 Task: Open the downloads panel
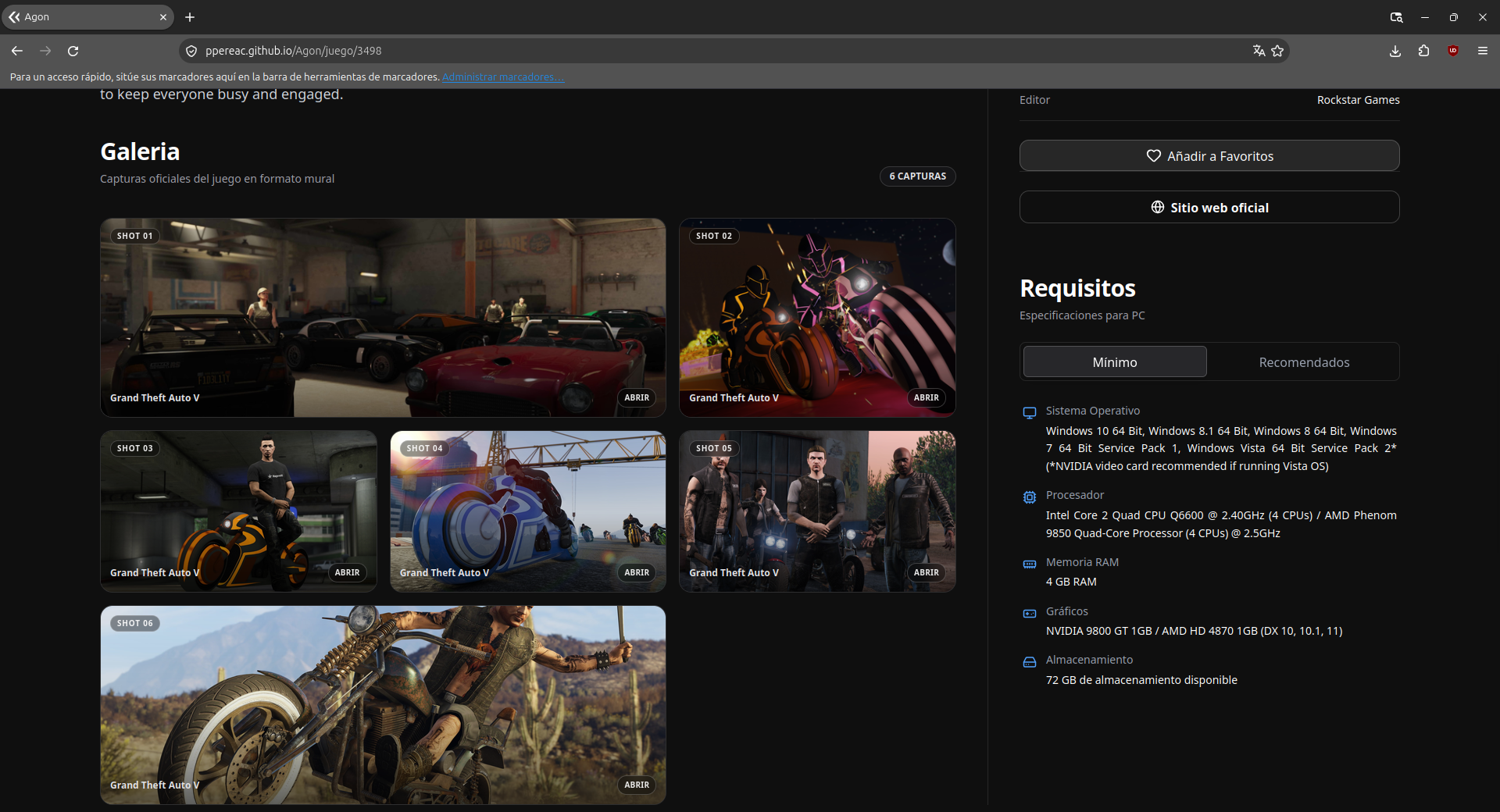click(x=1395, y=51)
